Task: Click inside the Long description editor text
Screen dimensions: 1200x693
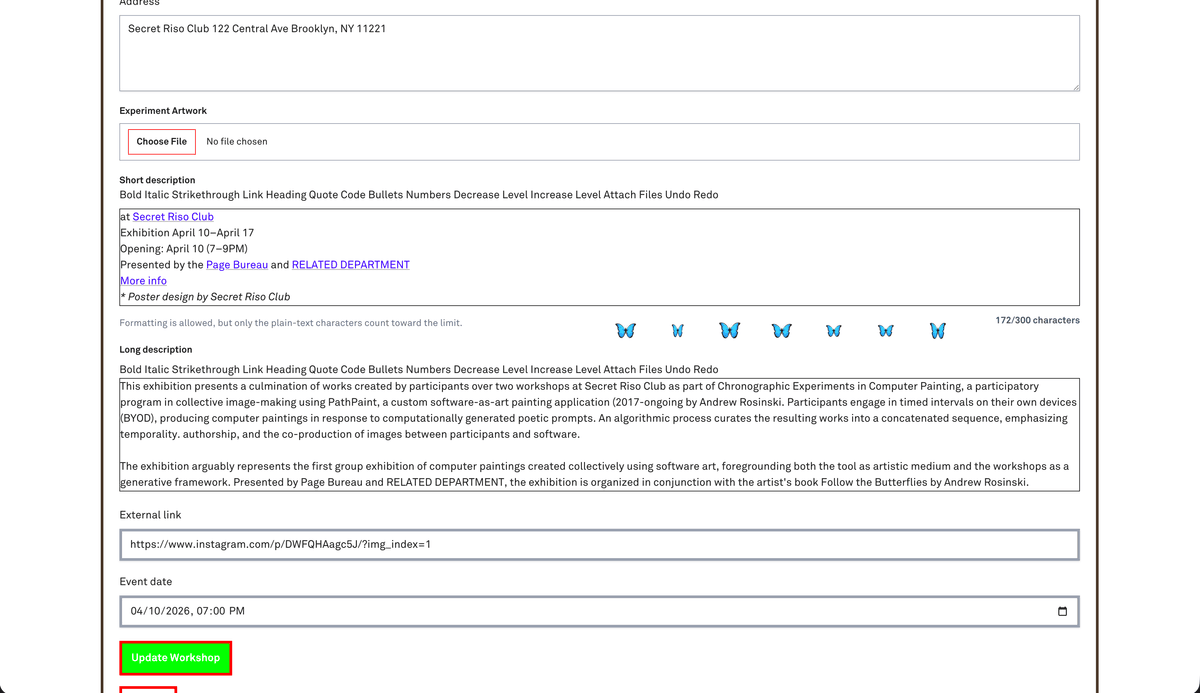Action: pyautogui.click(x=599, y=434)
